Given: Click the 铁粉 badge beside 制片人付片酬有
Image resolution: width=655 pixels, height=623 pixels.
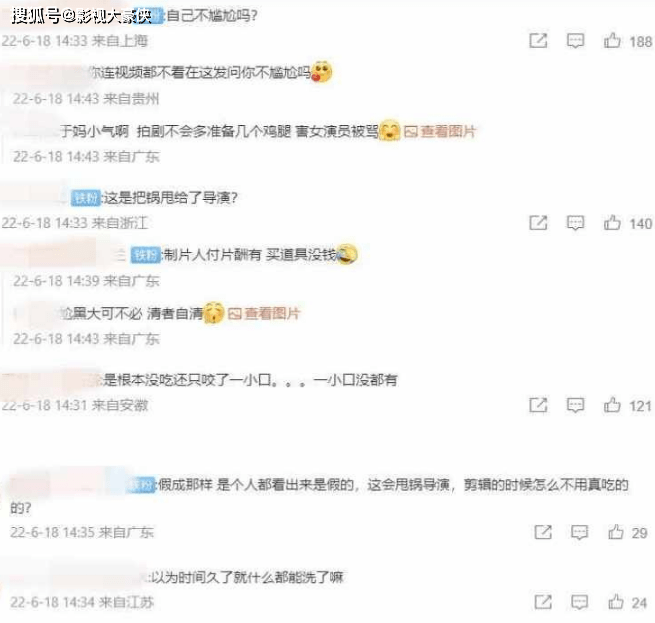Looking at the screenshot, I should [146, 254].
